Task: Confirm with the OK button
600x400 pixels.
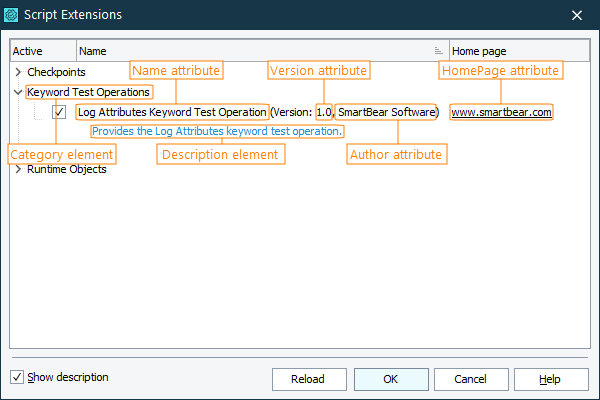Action: click(x=390, y=379)
